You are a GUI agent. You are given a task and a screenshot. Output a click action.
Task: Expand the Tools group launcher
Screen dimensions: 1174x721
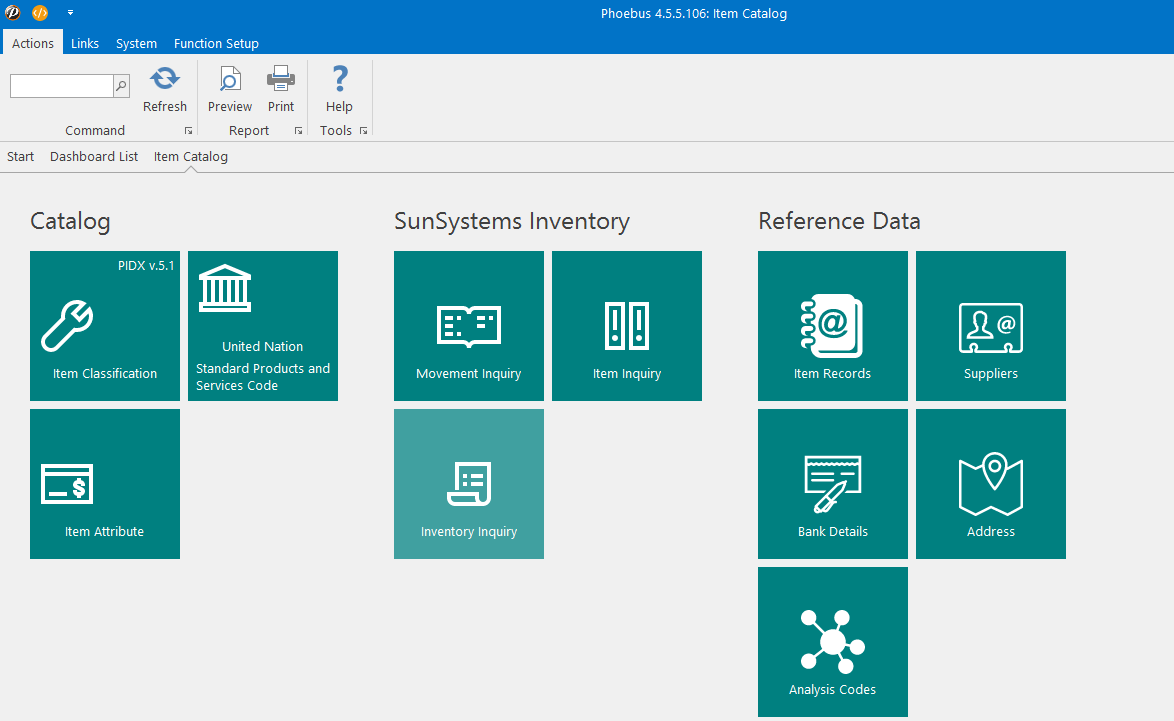pyautogui.click(x=364, y=131)
